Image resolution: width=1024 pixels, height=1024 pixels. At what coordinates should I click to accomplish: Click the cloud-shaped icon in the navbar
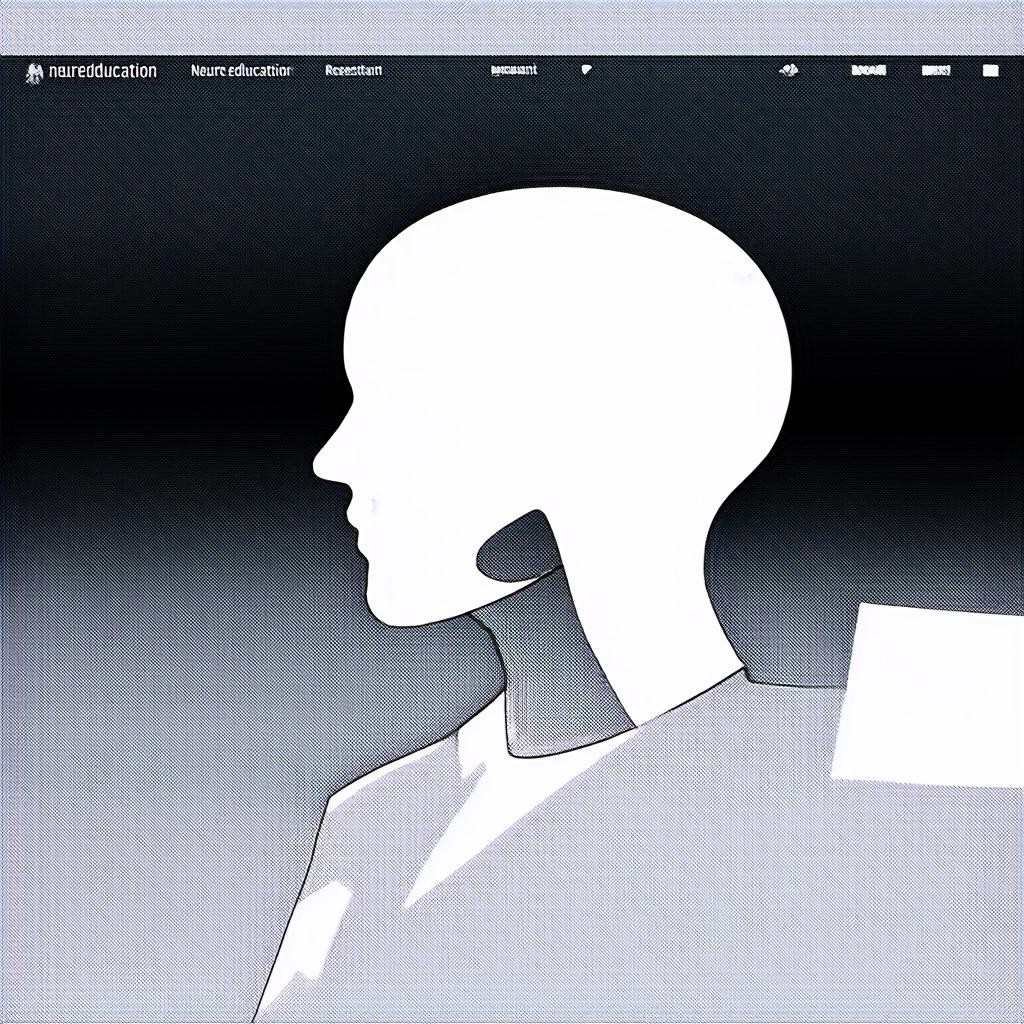tap(789, 70)
